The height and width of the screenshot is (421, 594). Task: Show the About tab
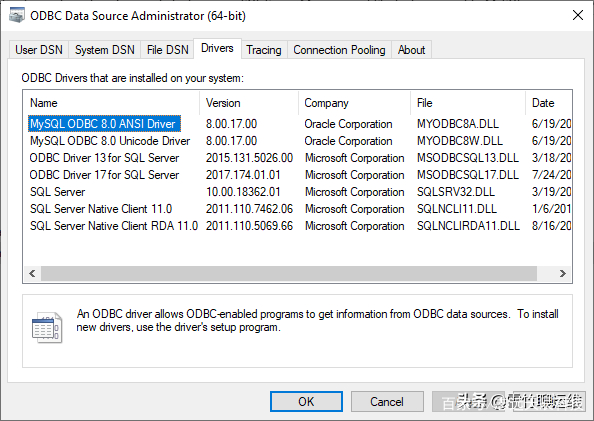(411, 50)
